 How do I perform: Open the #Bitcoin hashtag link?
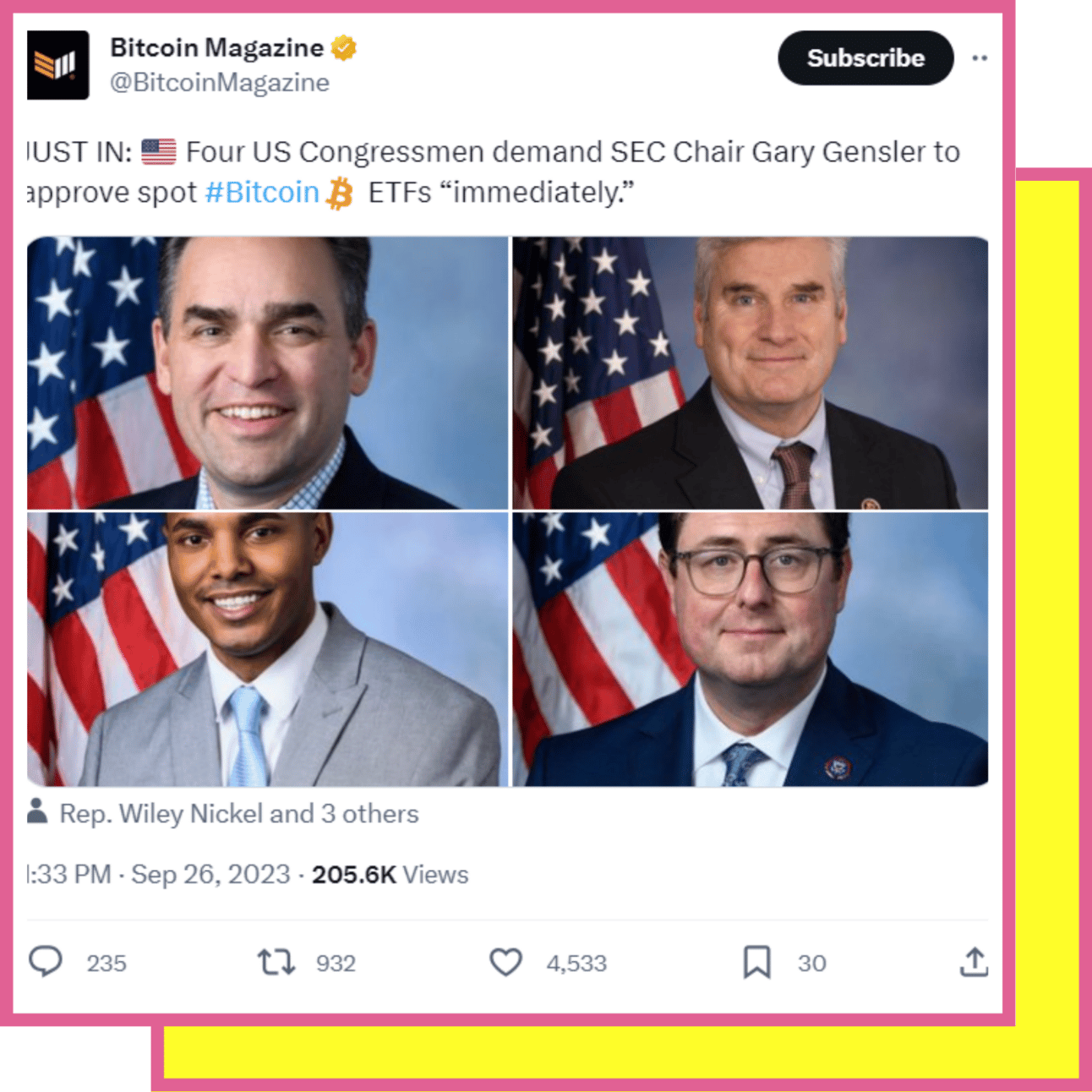tap(262, 193)
